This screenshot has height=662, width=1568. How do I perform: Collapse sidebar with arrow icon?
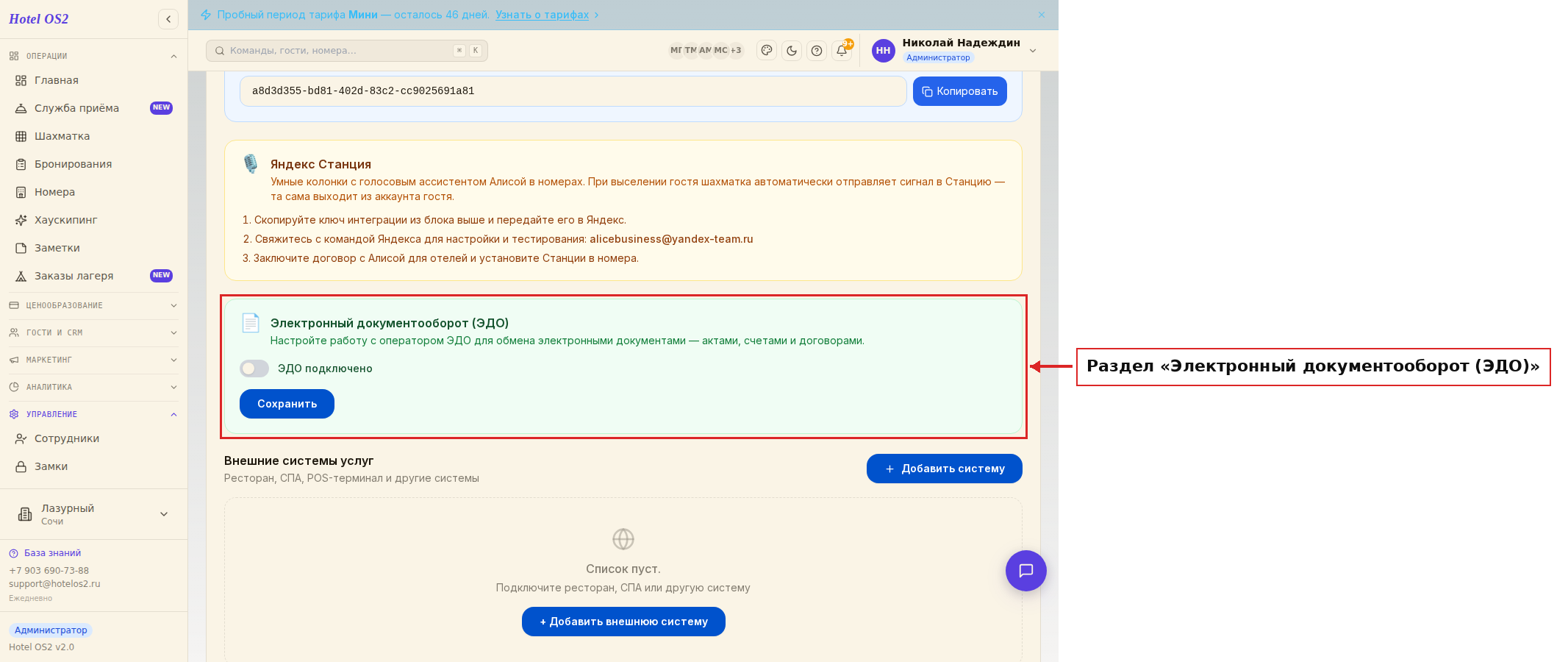coord(168,19)
